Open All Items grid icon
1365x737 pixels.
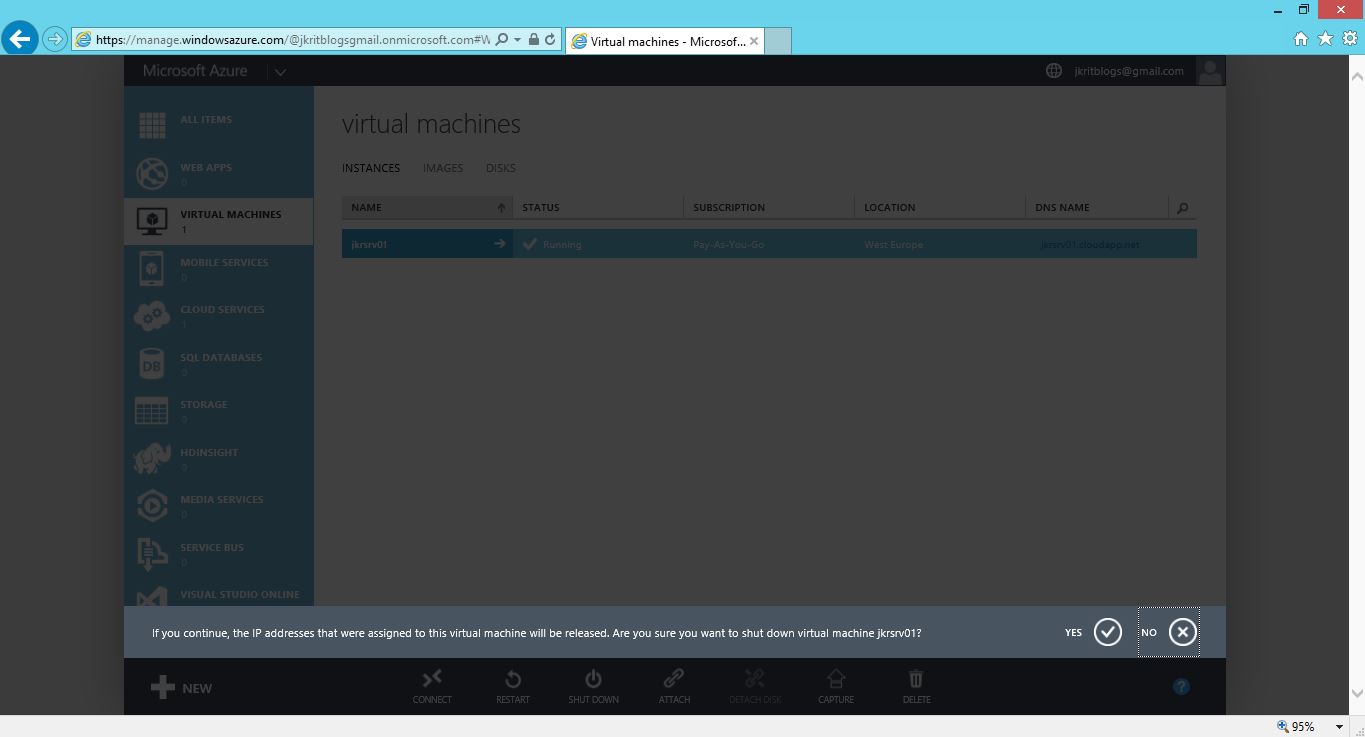click(152, 125)
